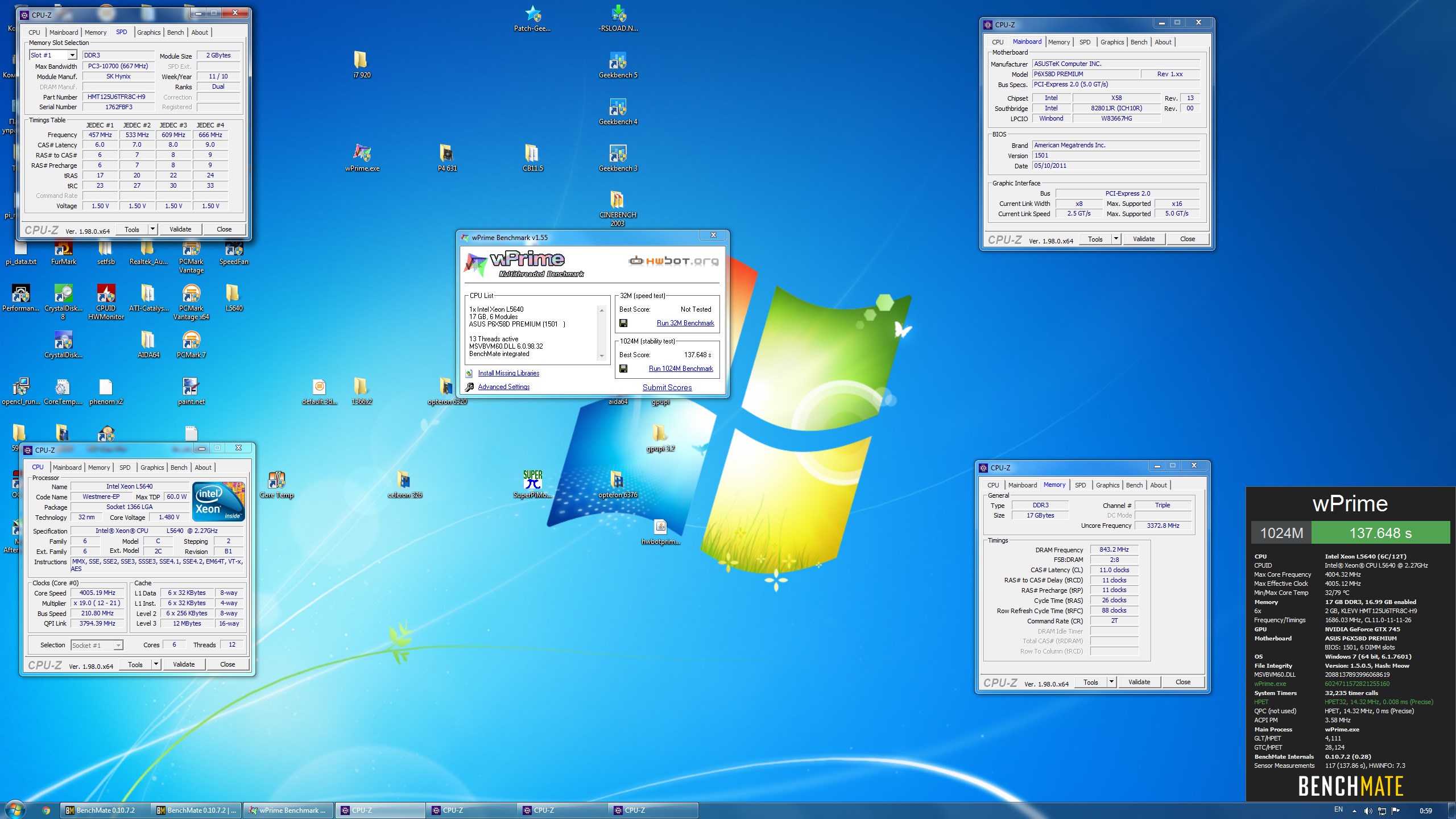Click the volume icon in system tray
1456x819 pixels.
click(1368, 810)
